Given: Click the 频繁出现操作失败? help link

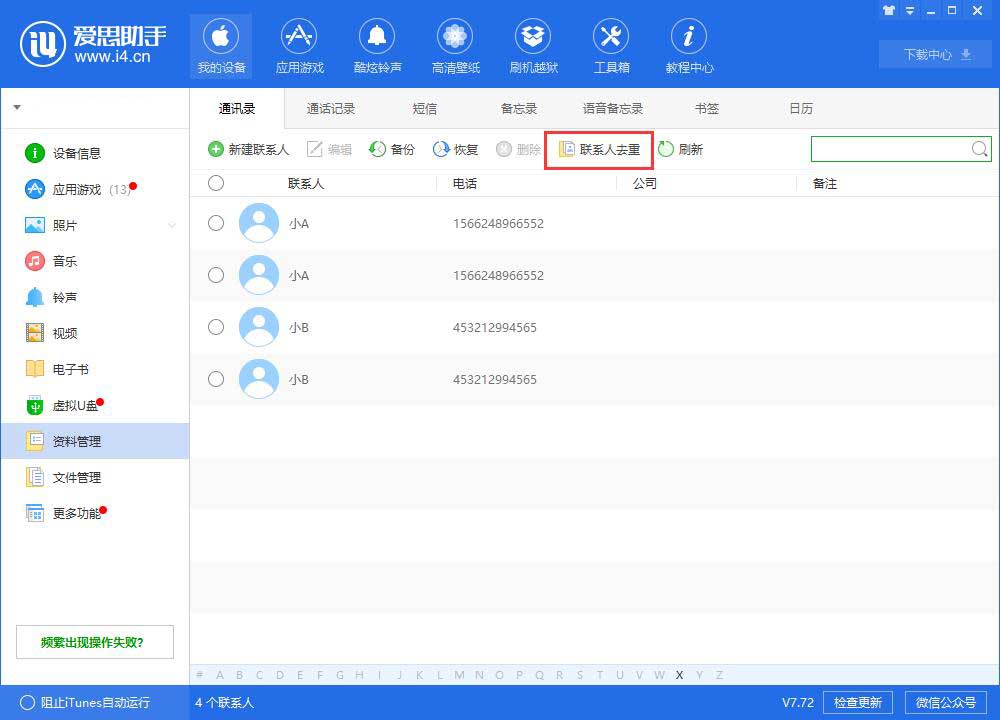Looking at the screenshot, I should pos(95,642).
